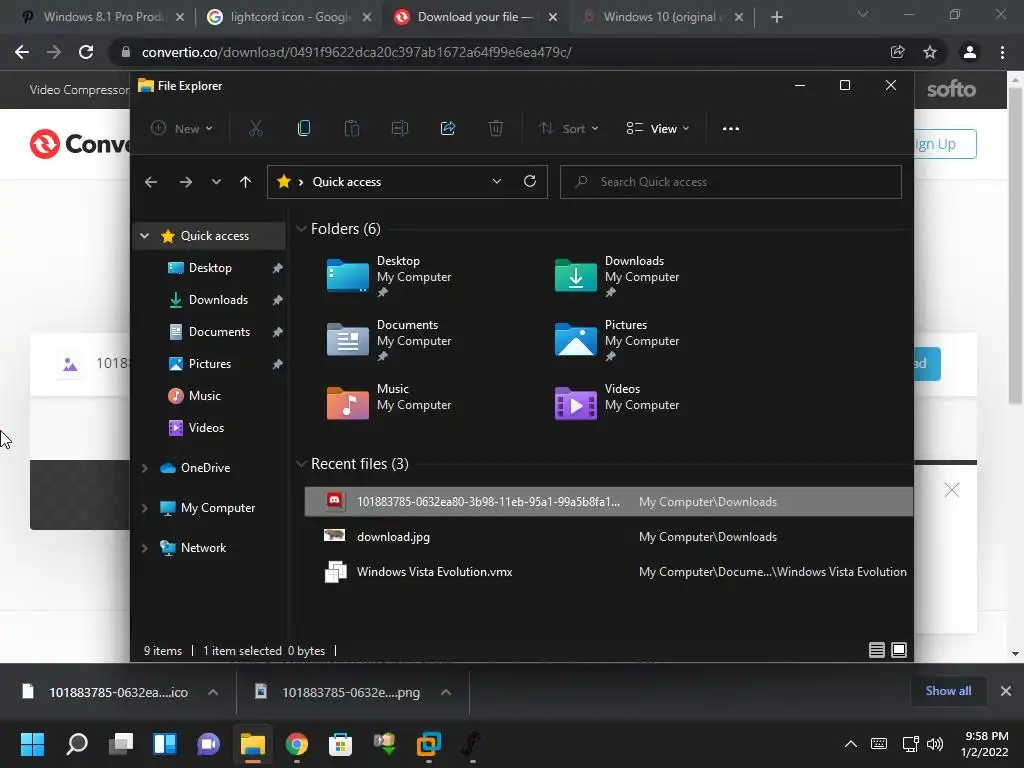Image resolution: width=1024 pixels, height=768 pixels.
Task: Expand the address bar history dropdown
Action: tap(497, 182)
